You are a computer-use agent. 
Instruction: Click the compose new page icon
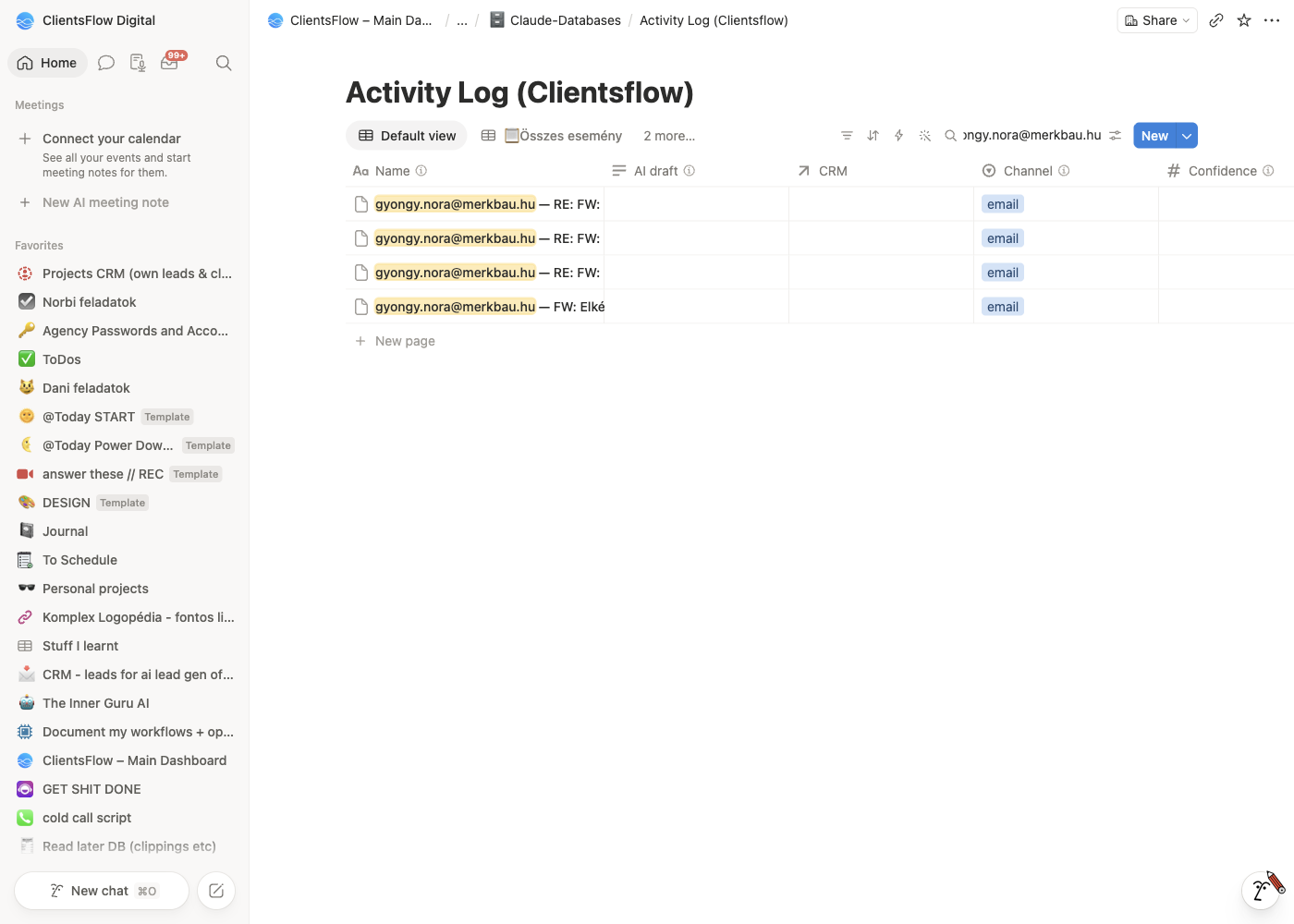(216, 891)
